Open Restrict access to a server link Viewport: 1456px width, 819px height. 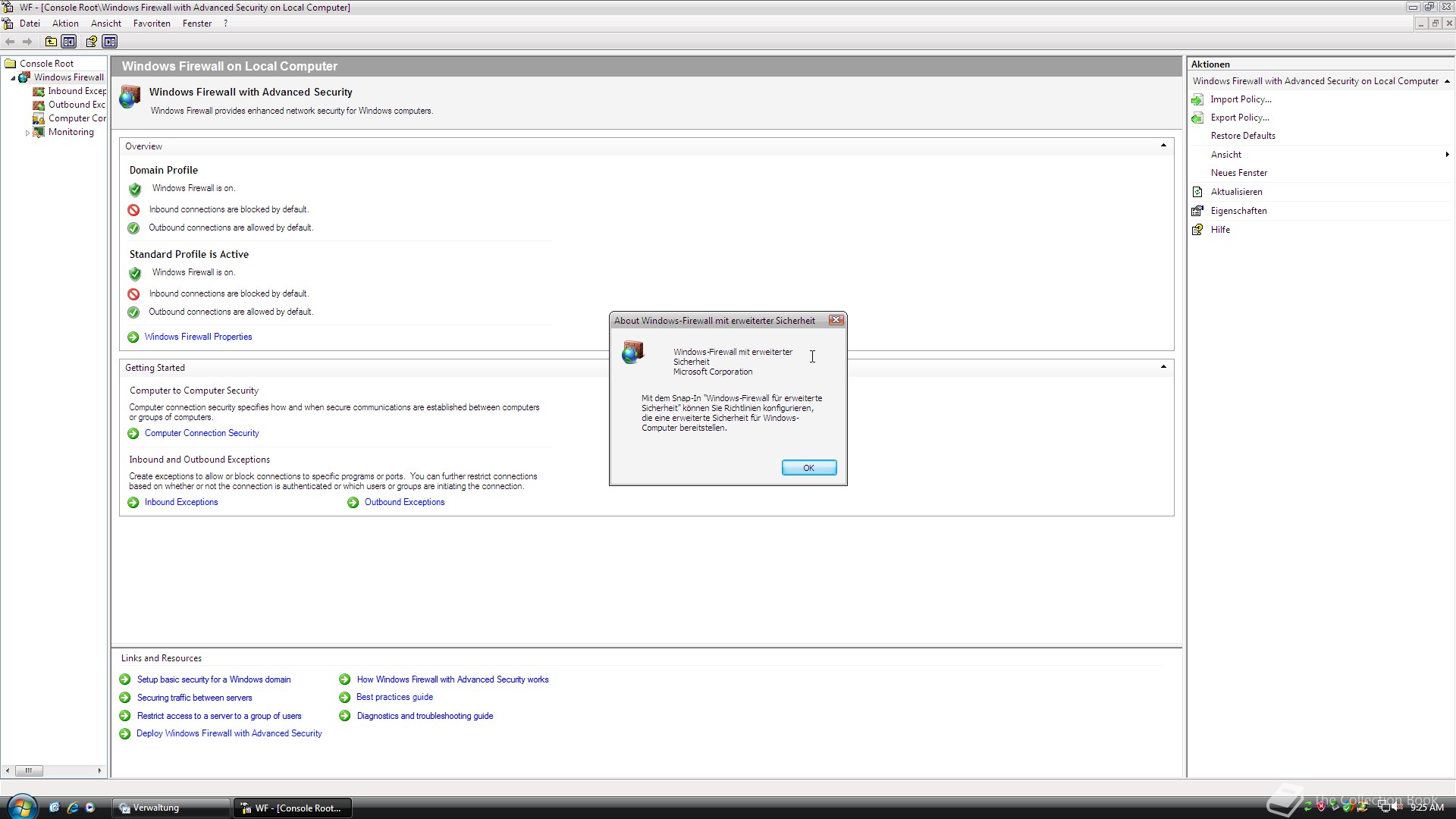pyautogui.click(x=219, y=716)
